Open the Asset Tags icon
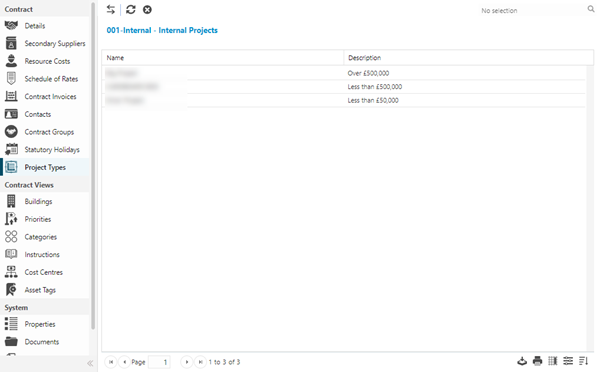Viewport: 600px width, 372px height. point(11,290)
